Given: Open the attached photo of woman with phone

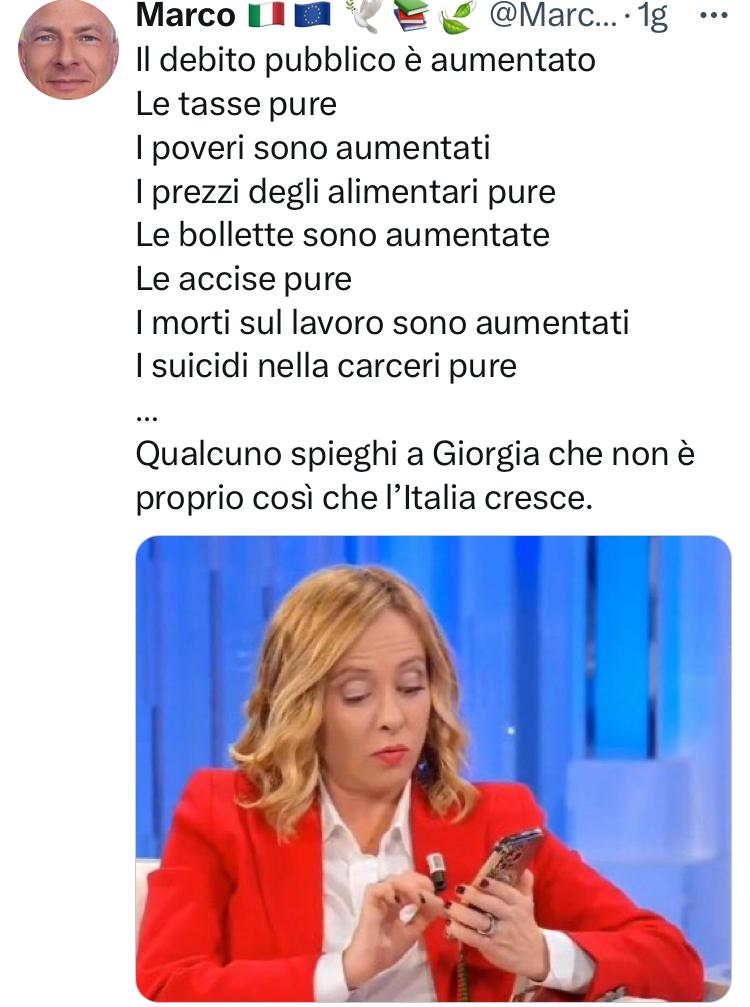Looking at the screenshot, I should [x=433, y=769].
